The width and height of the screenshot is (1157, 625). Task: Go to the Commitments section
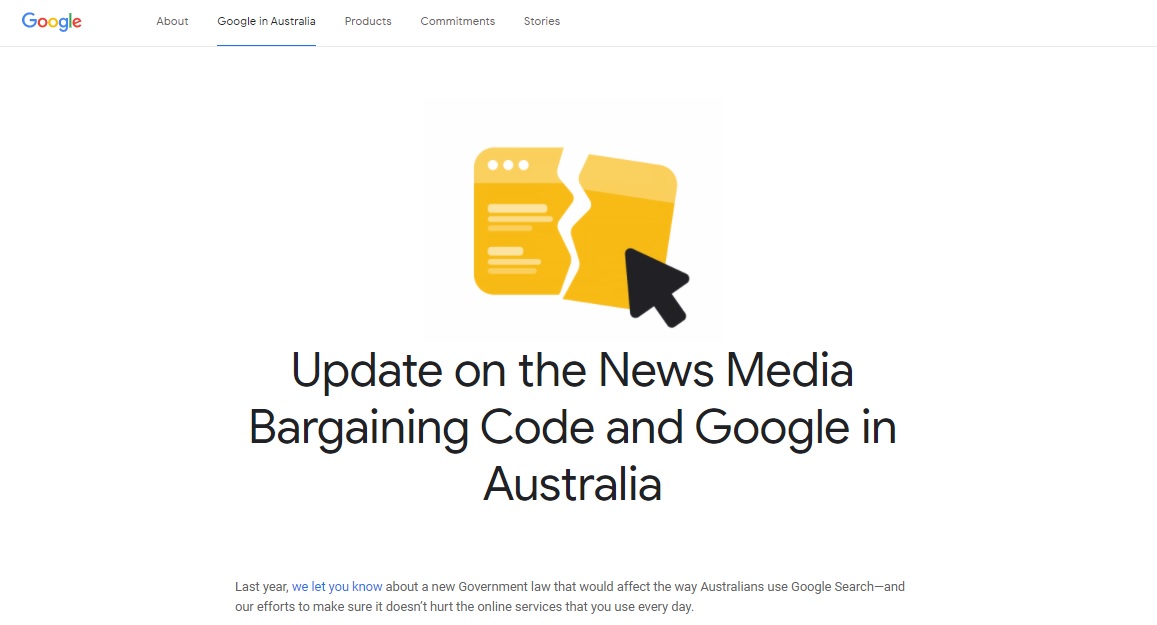(457, 21)
